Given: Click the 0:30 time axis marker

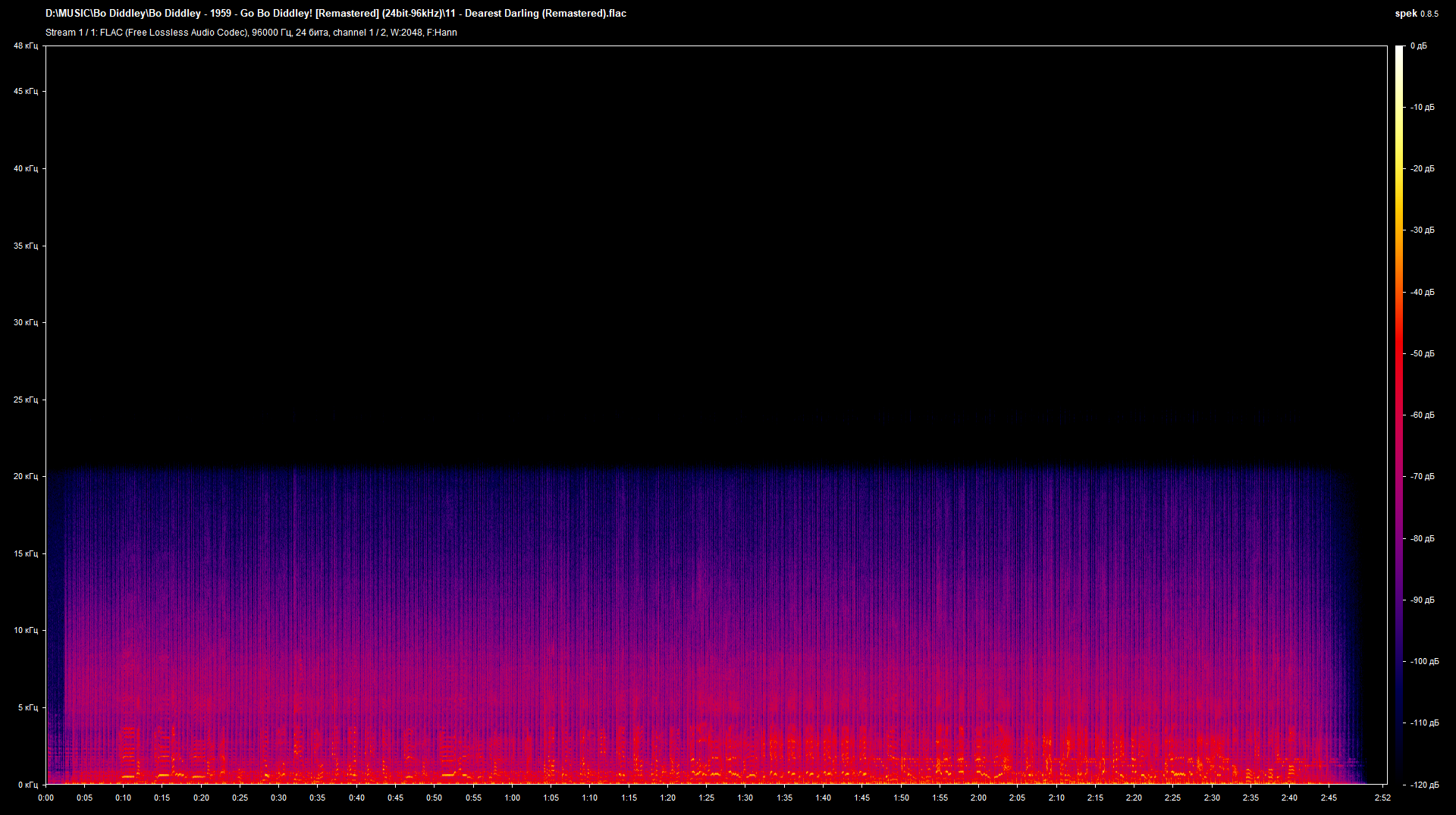Looking at the screenshot, I should pos(279,798).
